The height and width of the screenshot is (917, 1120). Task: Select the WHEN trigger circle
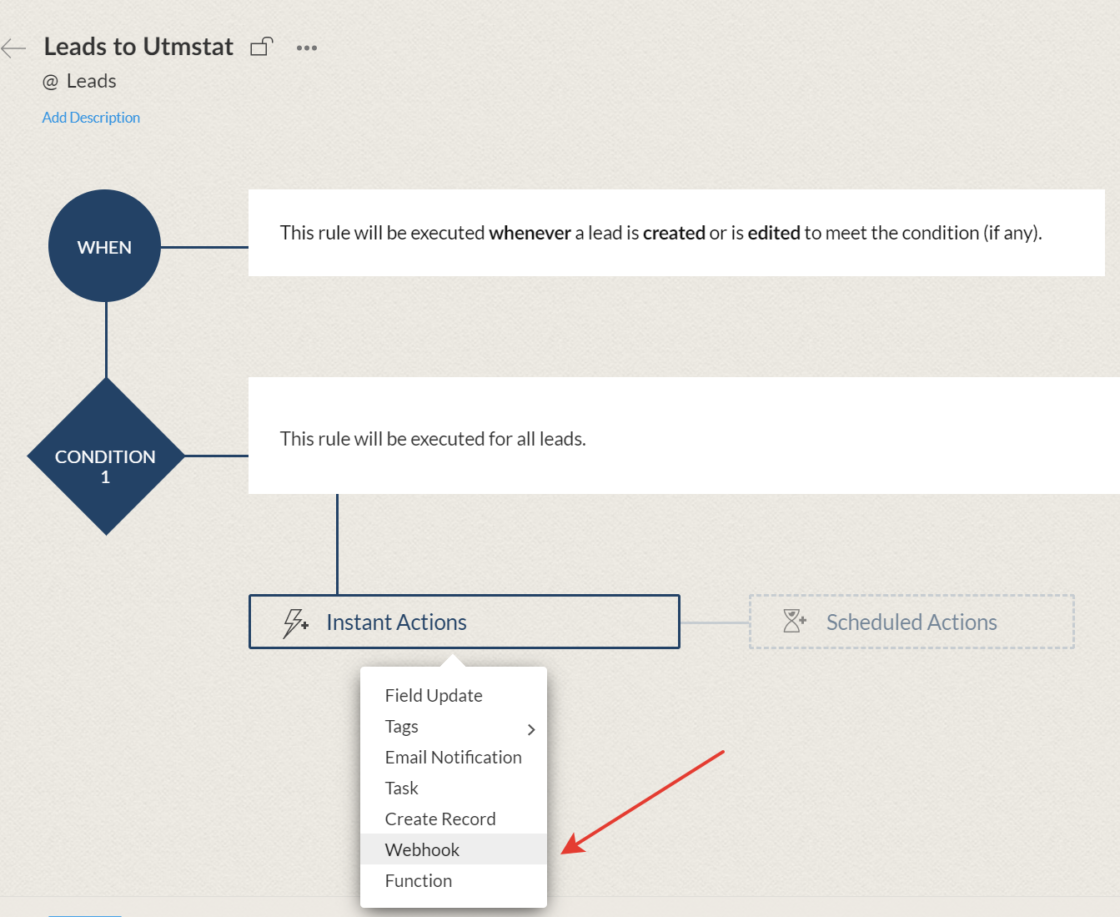pyautogui.click(x=104, y=245)
